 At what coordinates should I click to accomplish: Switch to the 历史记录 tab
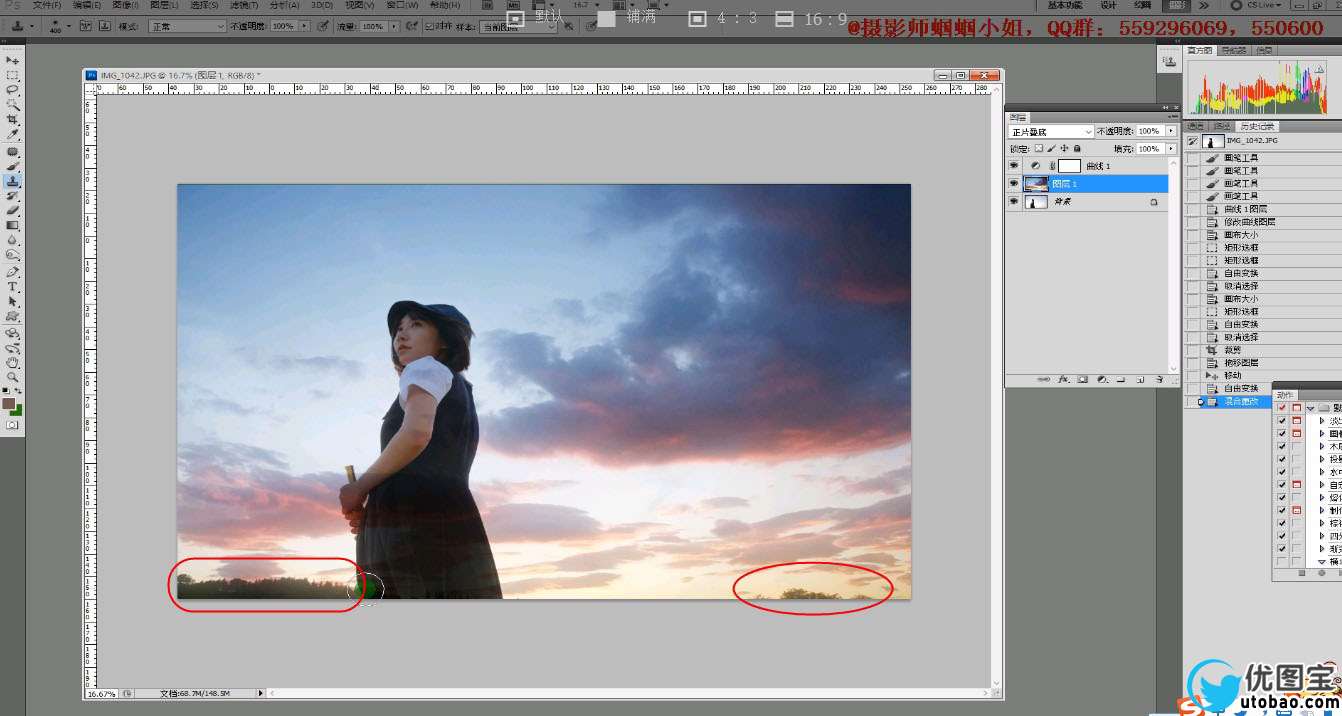(1258, 126)
